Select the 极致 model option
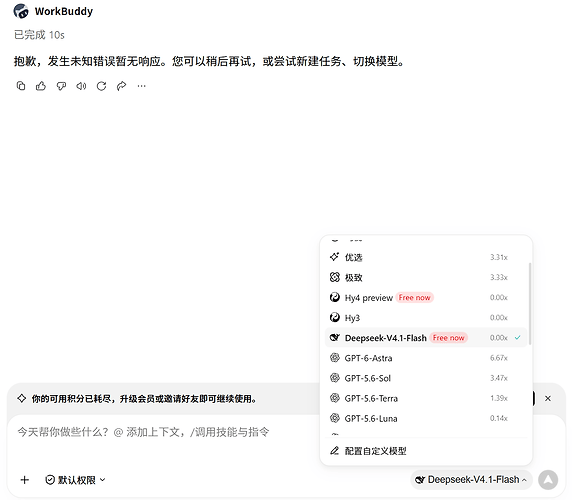572x500 pixels. pyautogui.click(x=425, y=277)
